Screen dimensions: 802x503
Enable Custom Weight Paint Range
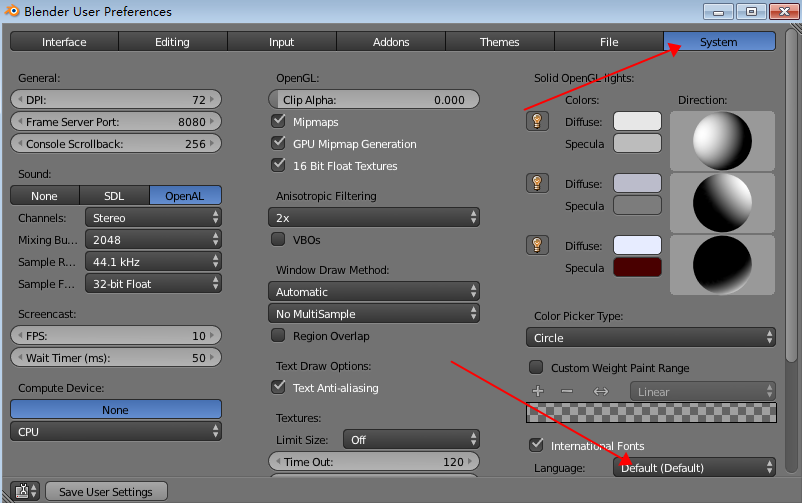537,368
